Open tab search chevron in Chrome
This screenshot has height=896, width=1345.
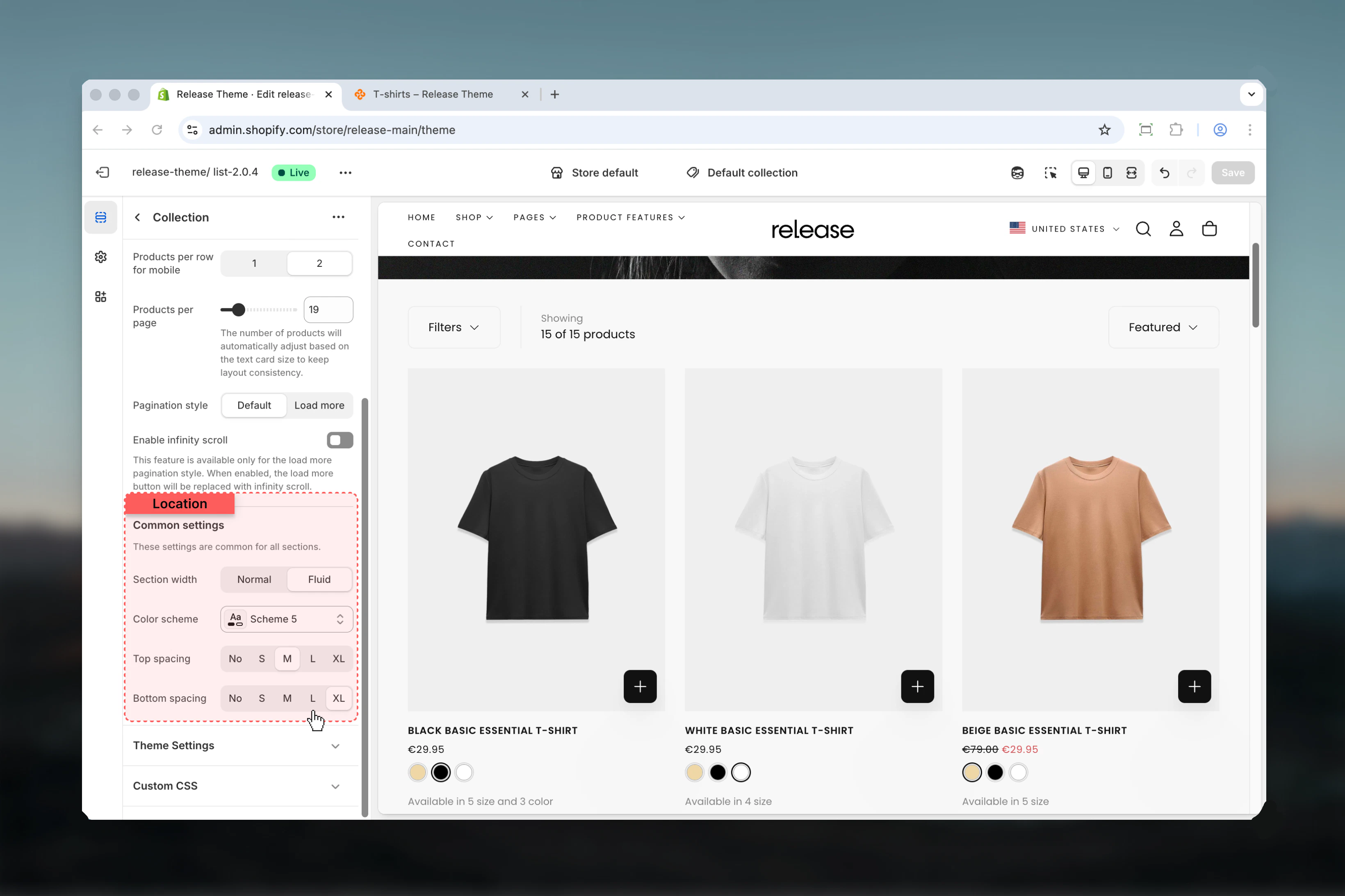pyautogui.click(x=1251, y=94)
